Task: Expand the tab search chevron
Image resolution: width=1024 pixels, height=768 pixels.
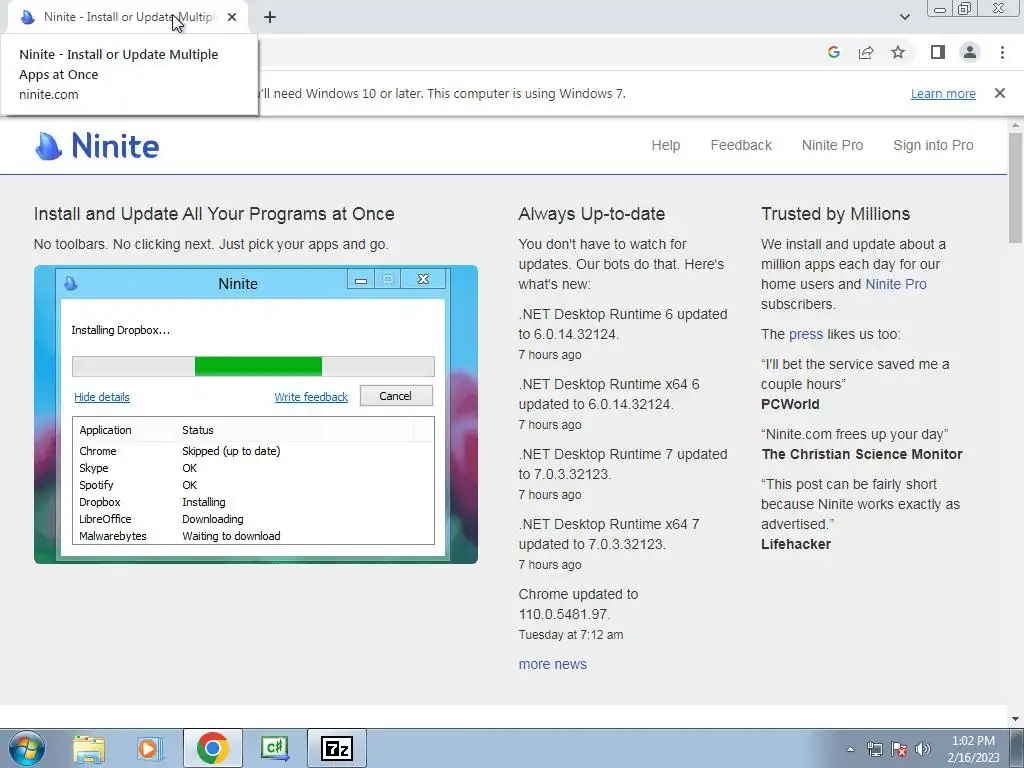Action: (x=904, y=17)
